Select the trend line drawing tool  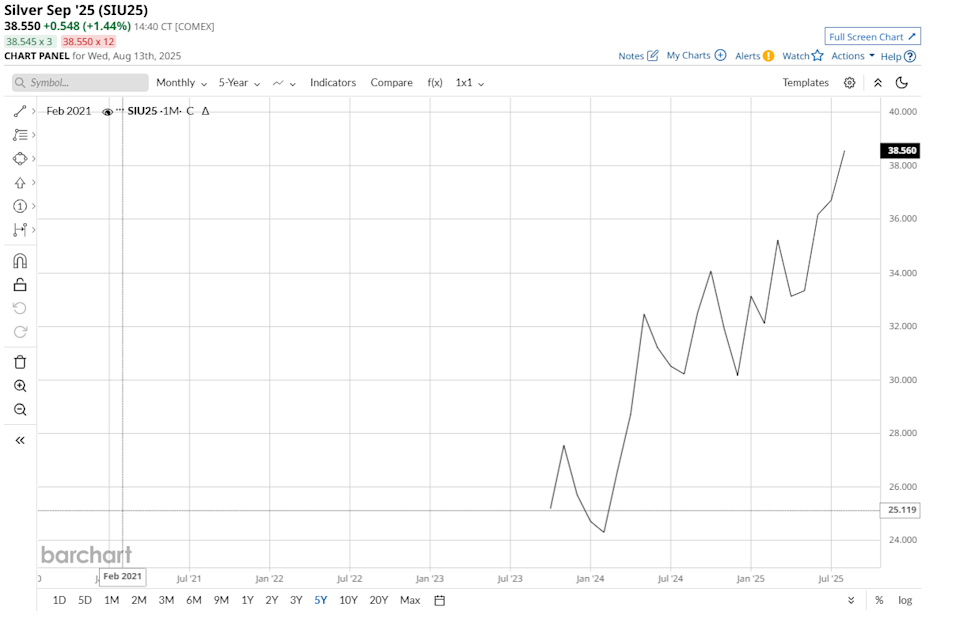coord(19,111)
